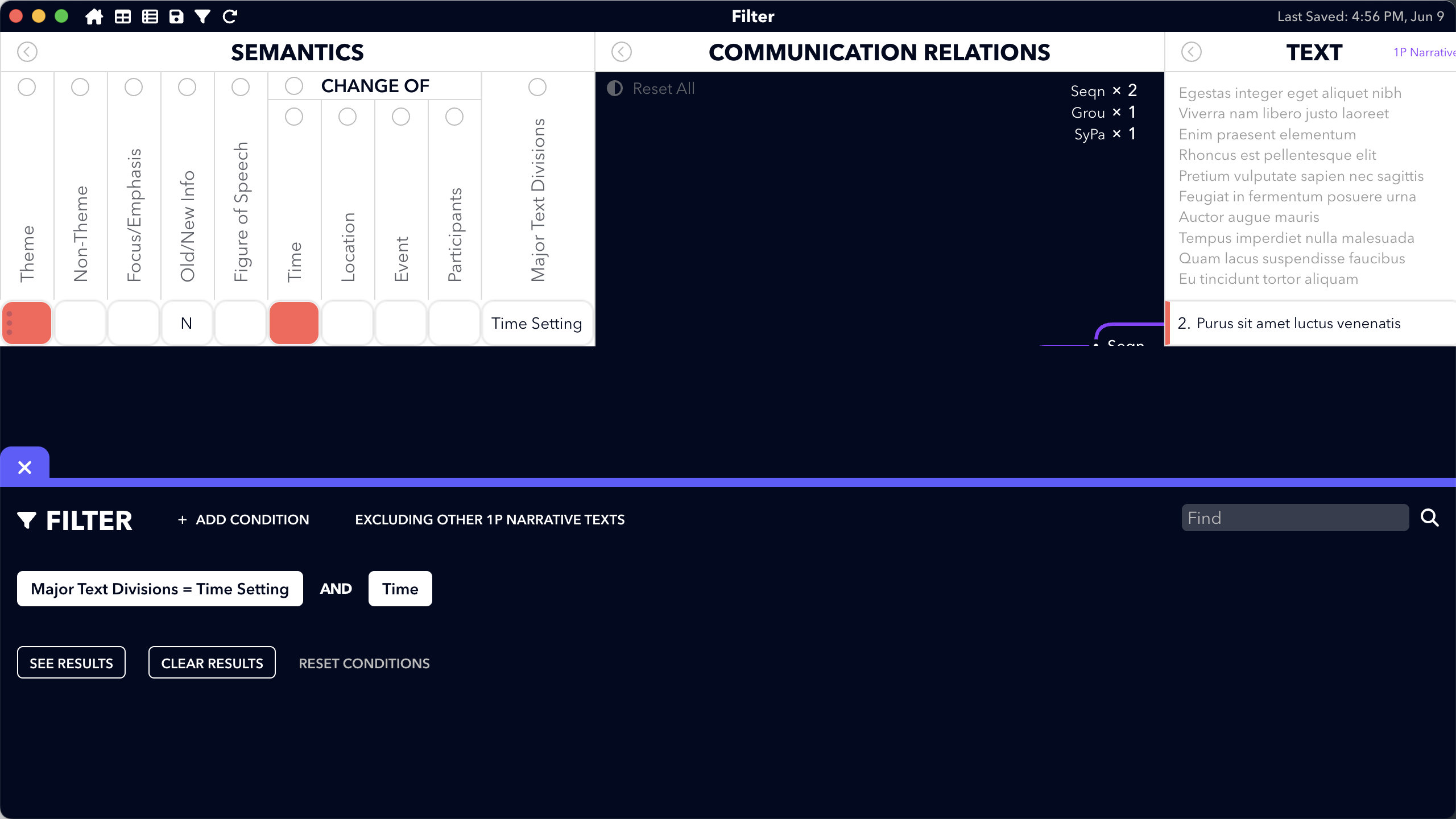Click the SyPa × 1 count

[1105, 134]
